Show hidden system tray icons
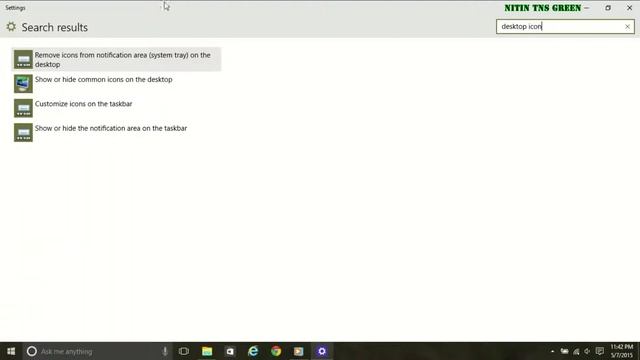 [x=552, y=351]
